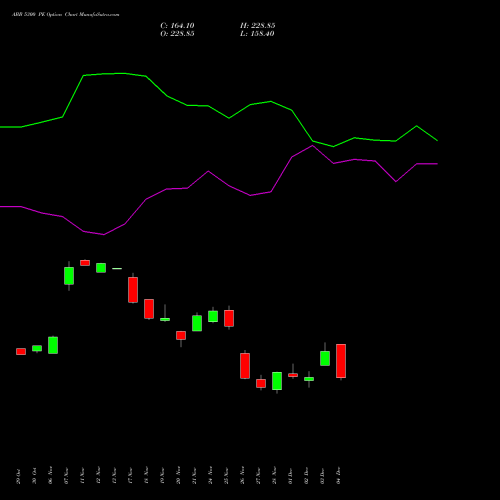Screen dimensions: 500x500
Task: Click the 07 Nov date label
Action: [x=66, y=475]
